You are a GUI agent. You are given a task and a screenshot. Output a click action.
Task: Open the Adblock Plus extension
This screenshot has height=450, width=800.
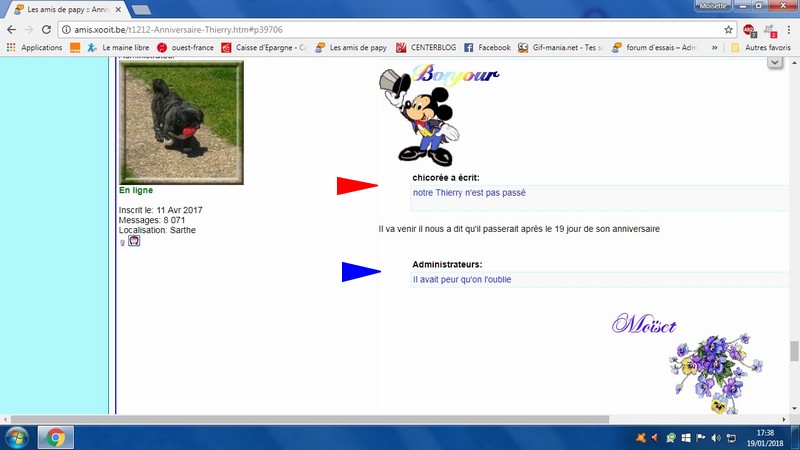pos(749,31)
